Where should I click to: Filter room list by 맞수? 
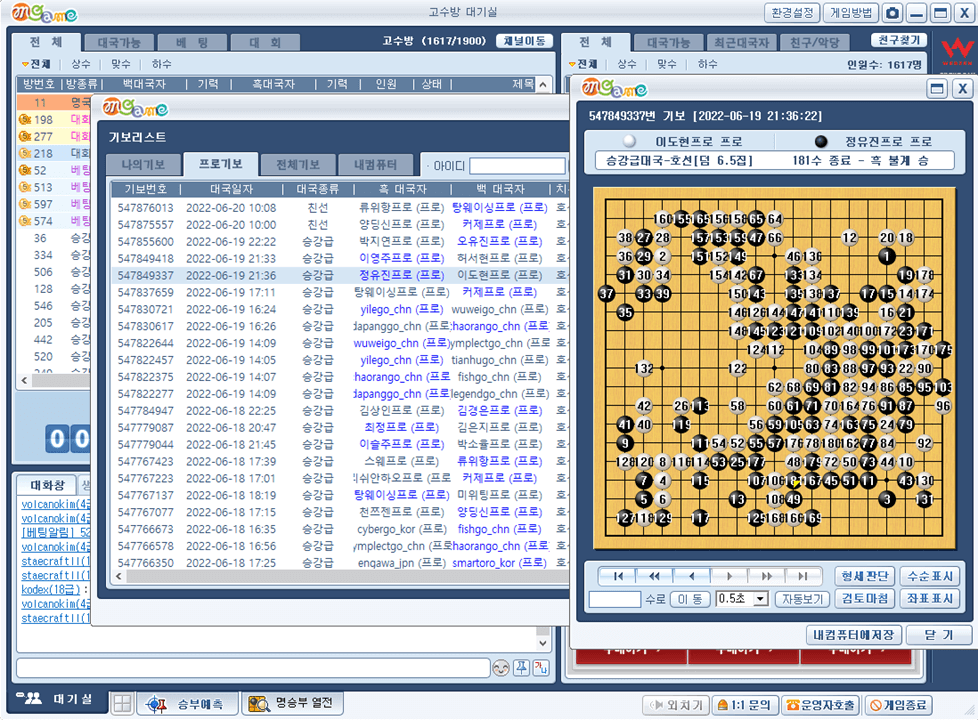120,64
